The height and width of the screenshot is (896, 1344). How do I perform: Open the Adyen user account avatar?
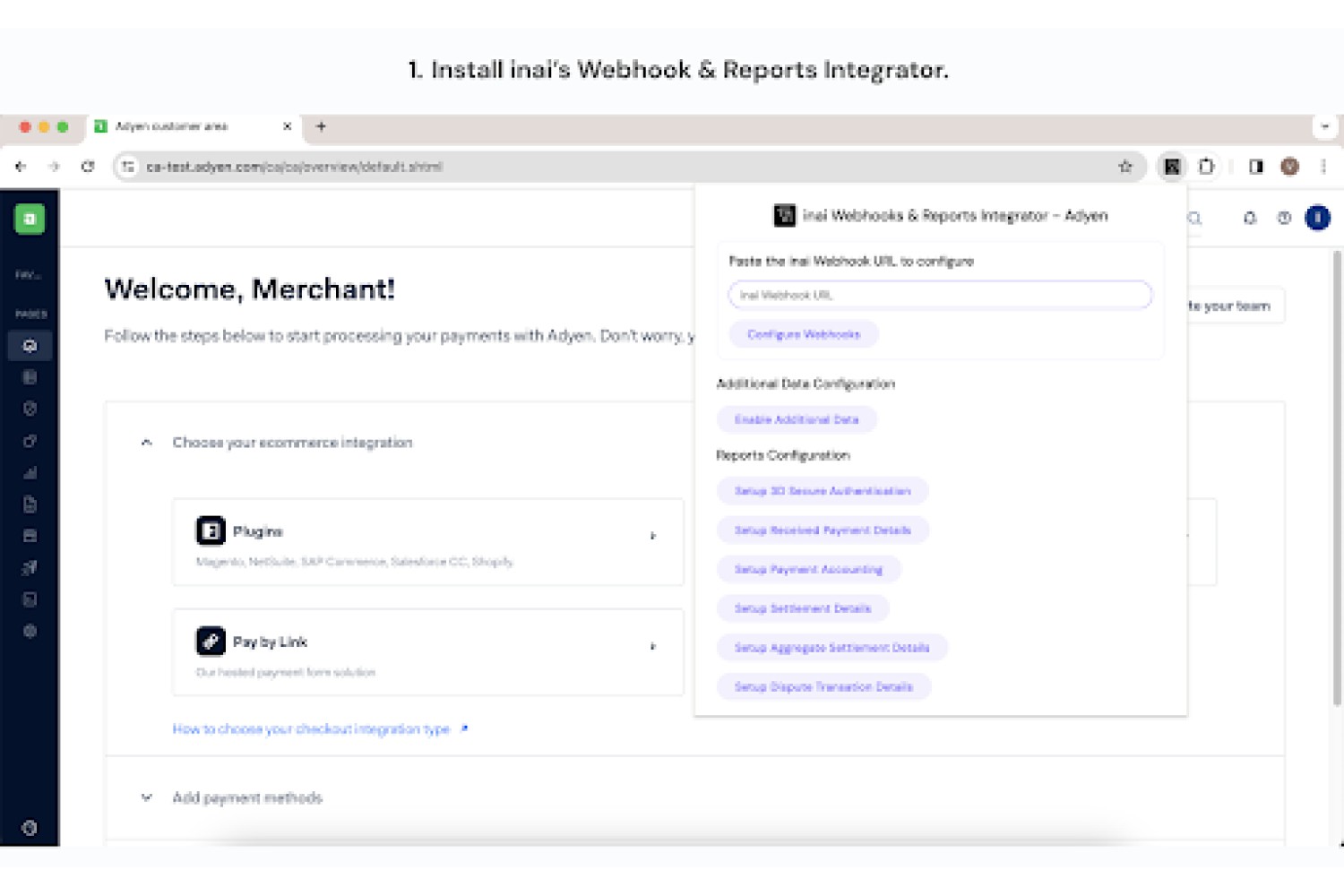coord(1318,218)
